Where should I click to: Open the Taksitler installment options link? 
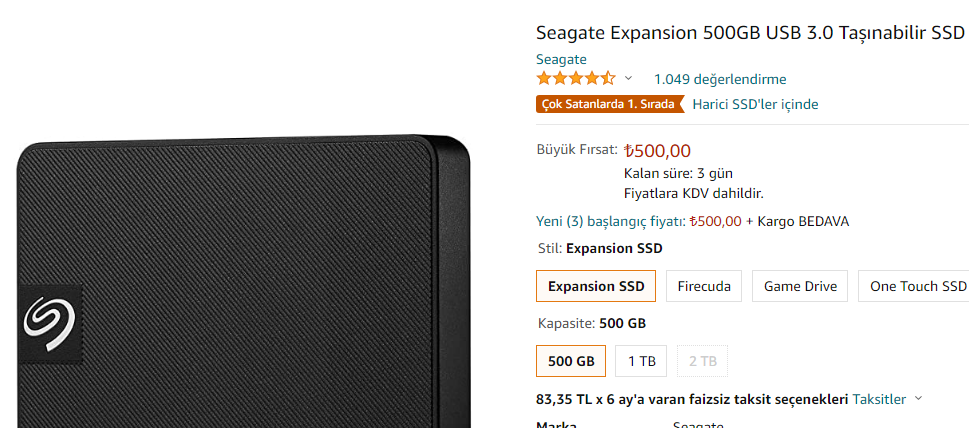pyautogui.click(x=879, y=399)
